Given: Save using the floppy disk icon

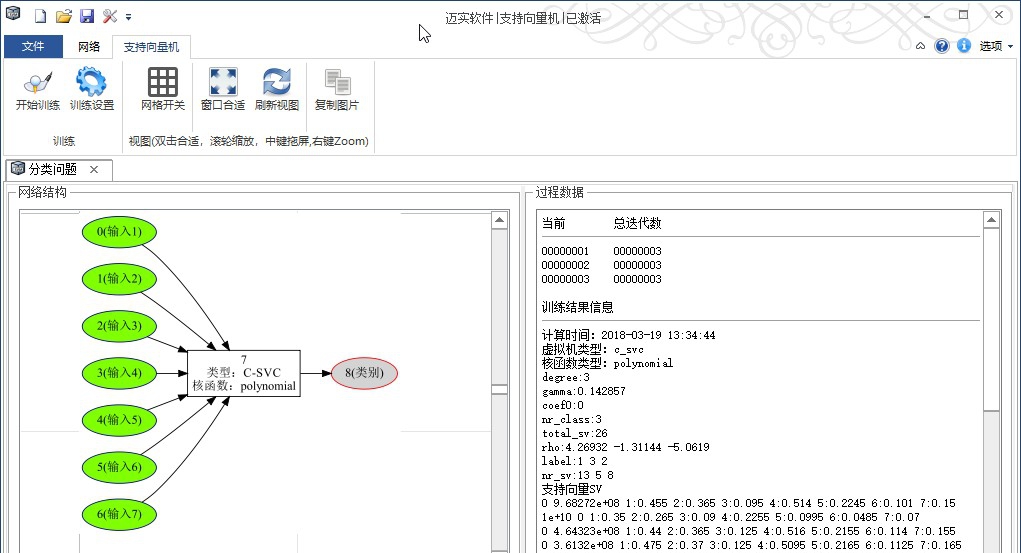Looking at the screenshot, I should pos(87,16).
